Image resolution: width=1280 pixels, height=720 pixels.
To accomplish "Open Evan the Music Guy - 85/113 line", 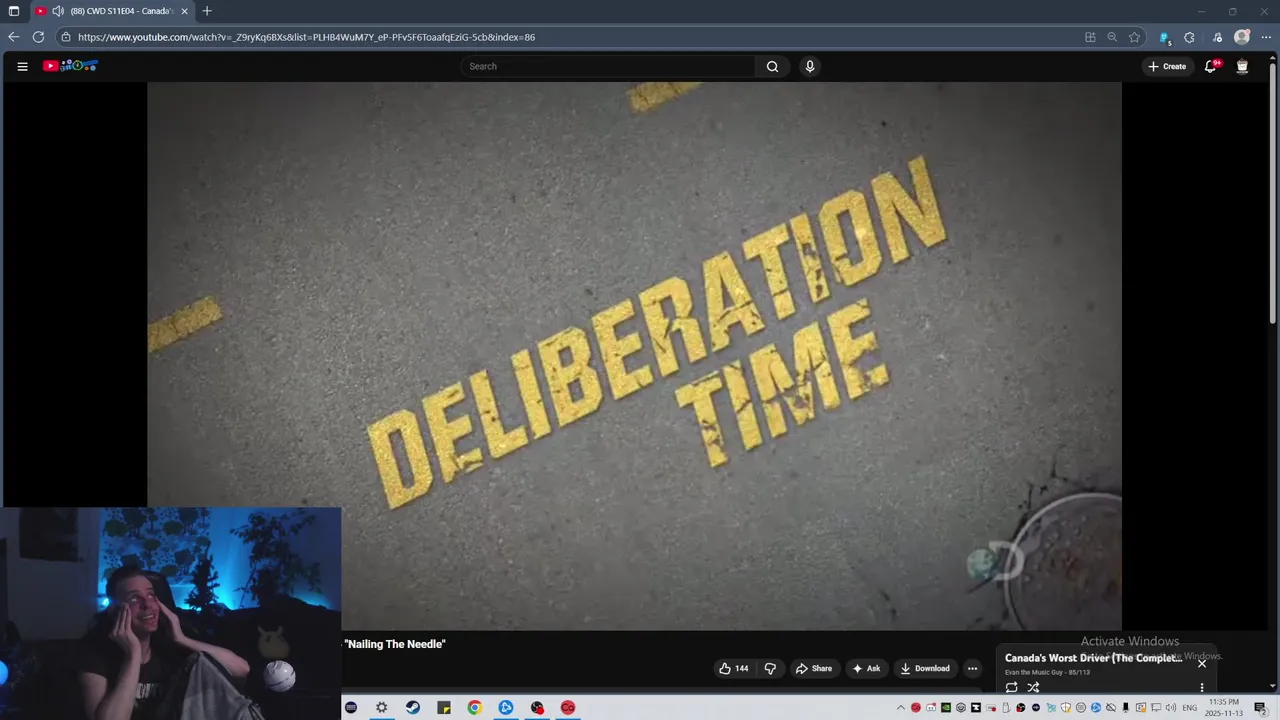I will pos(1047,672).
